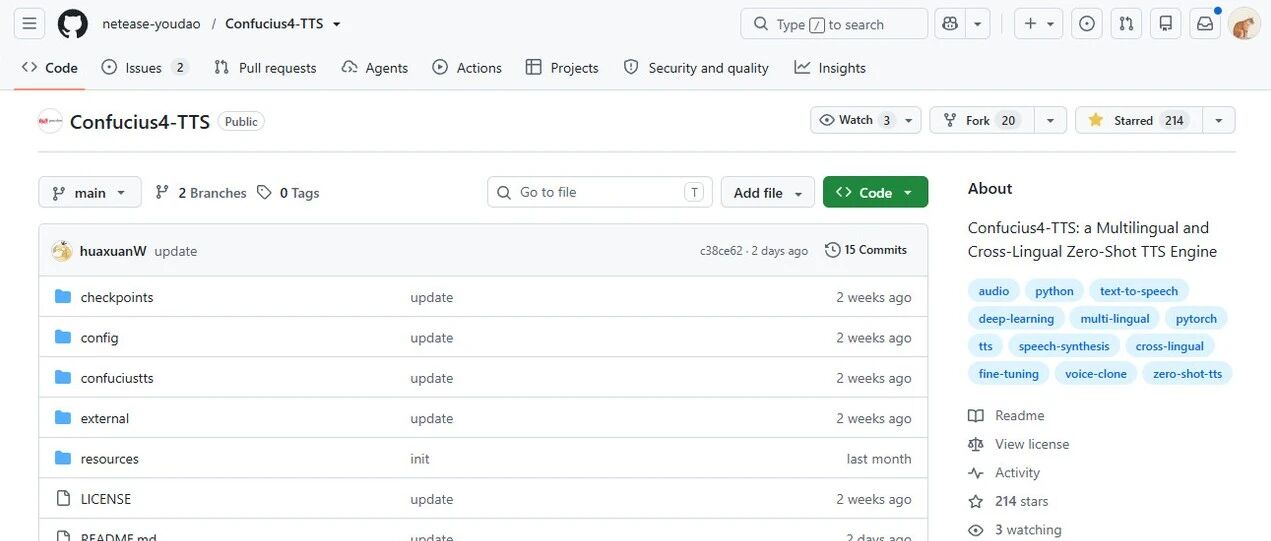Image resolution: width=1271 pixels, height=541 pixels.
Task: Click the book icon beside Readme
Action: click(976, 416)
